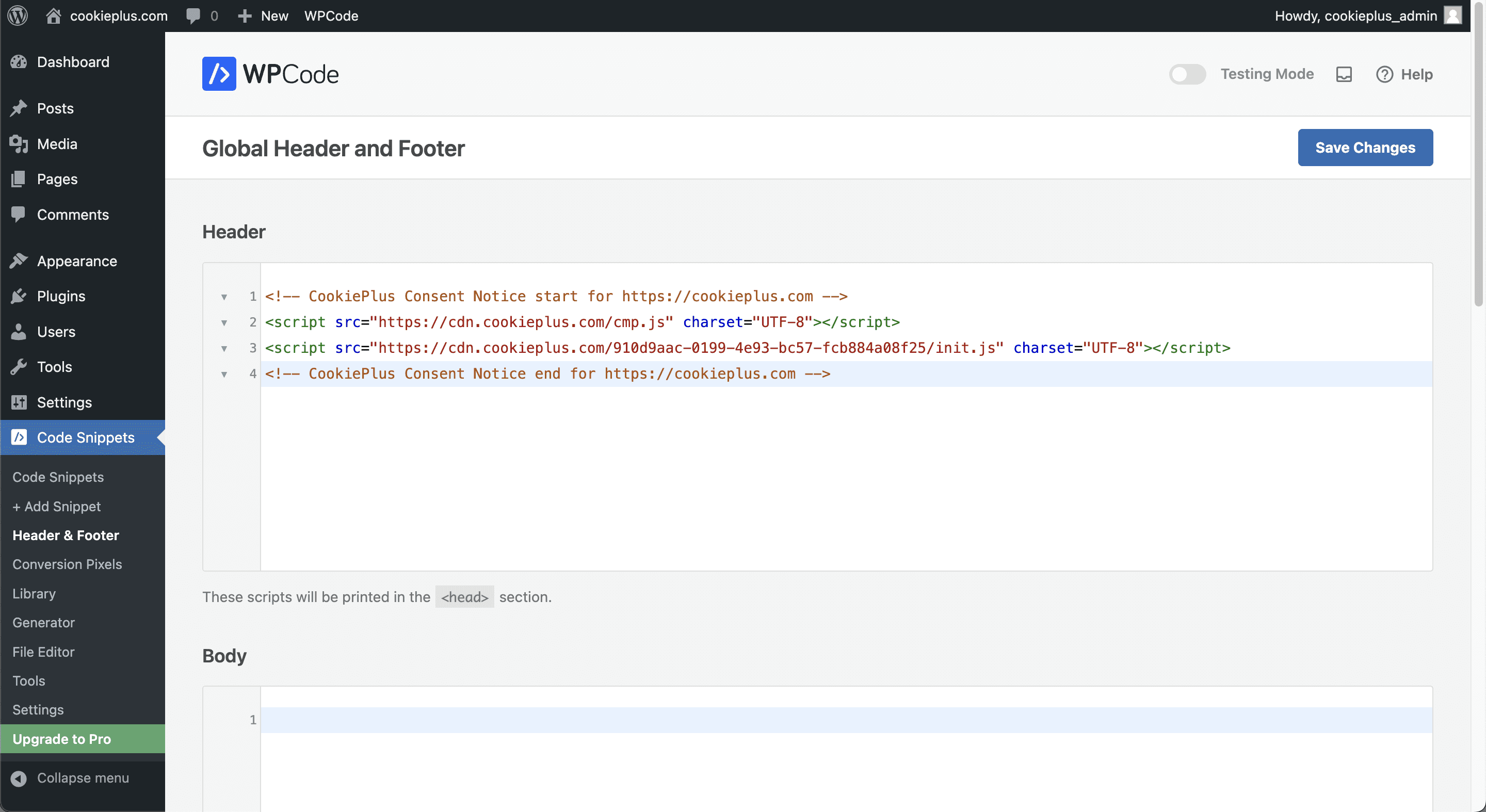Open the WPCode inbox notifications icon

pyautogui.click(x=1344, y=74)
